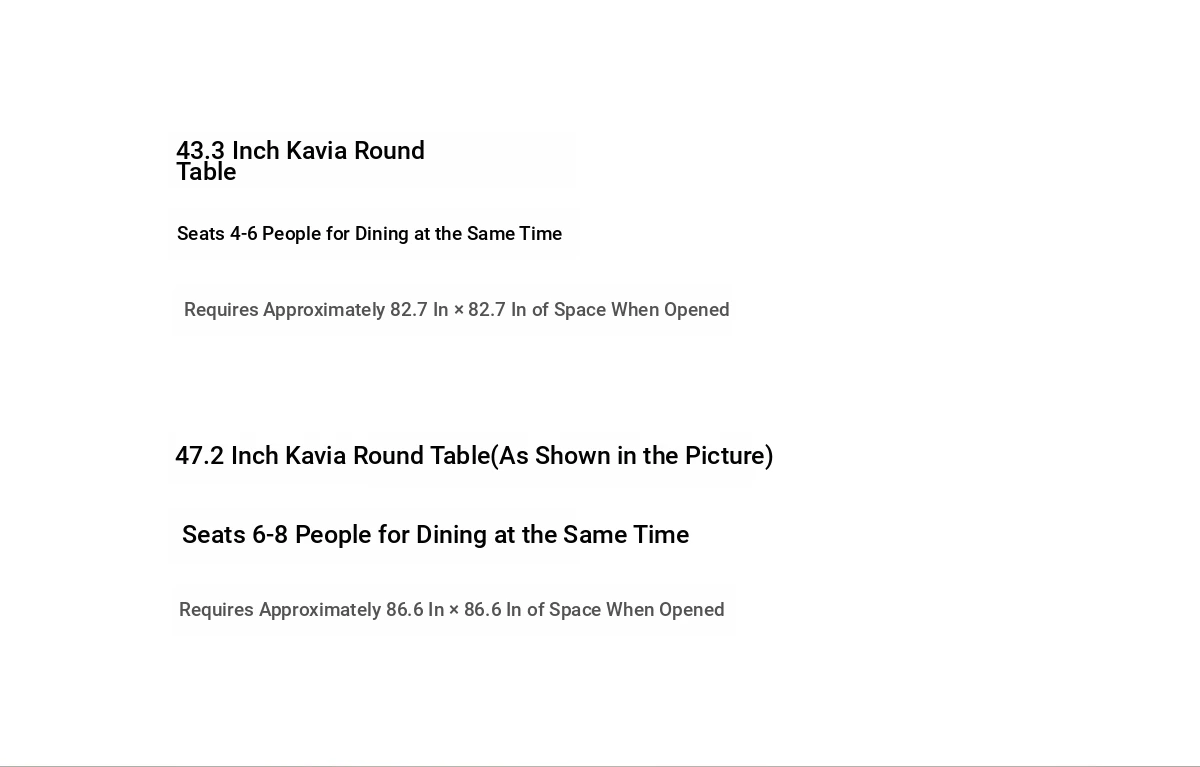Click '4-6' in the first seating line
The height and width of the screenshot is (767, 1200).
244,234
